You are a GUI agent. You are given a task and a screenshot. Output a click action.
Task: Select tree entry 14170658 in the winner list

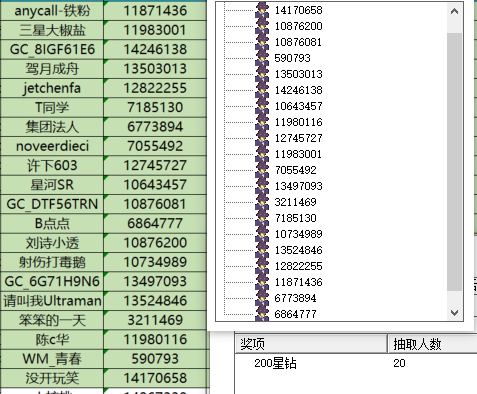click(x=298, y=10)
